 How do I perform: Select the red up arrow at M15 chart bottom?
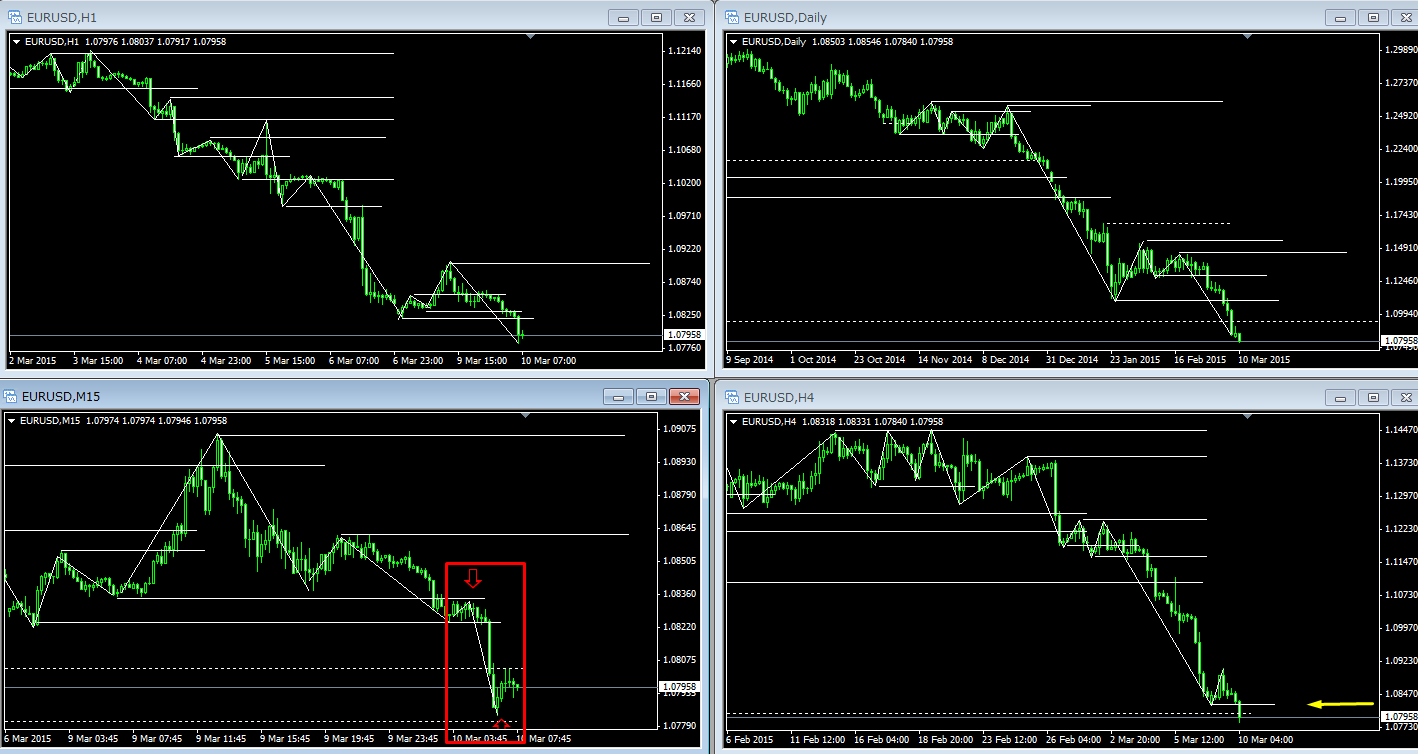pyautogui.click(x=502, y=723)
